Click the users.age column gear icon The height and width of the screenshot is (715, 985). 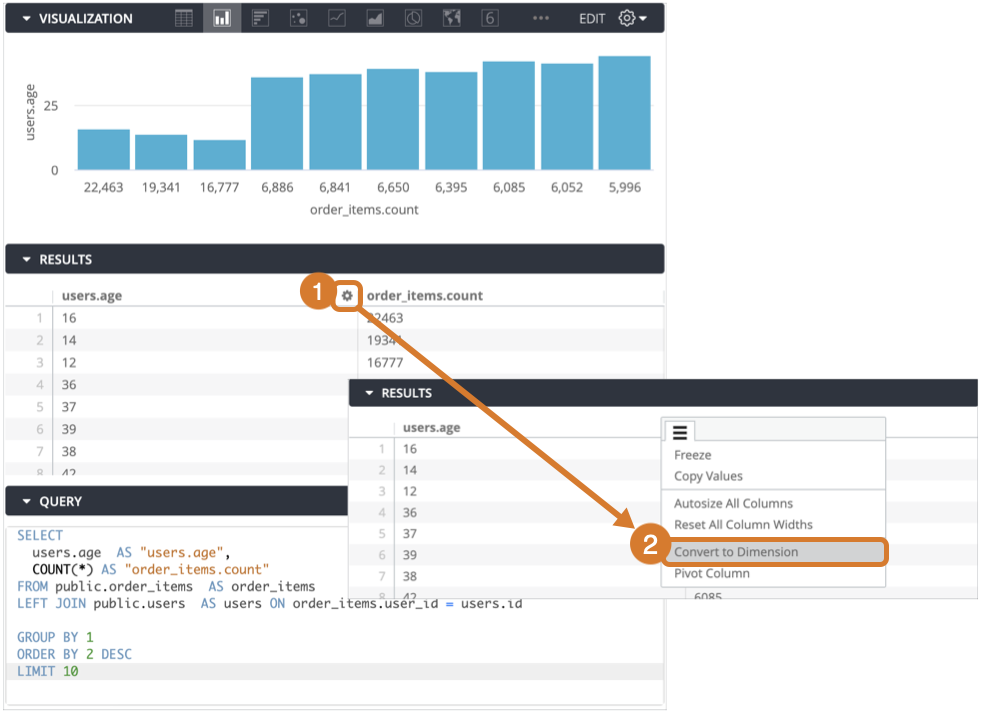346,295
